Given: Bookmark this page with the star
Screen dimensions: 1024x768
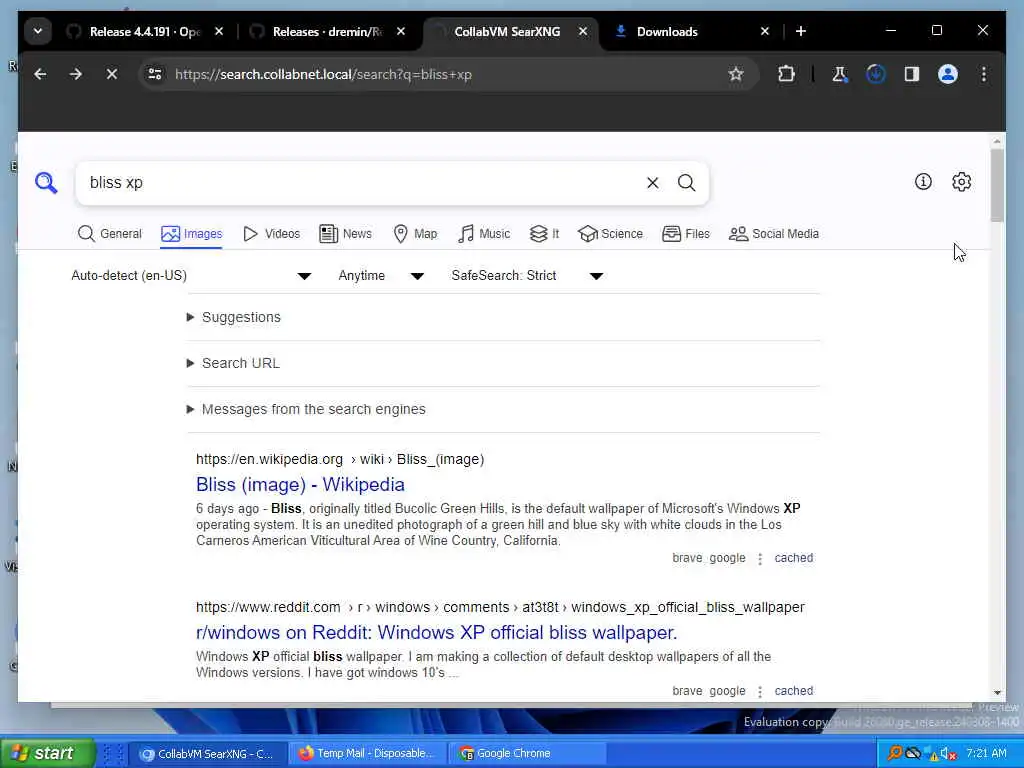Looking at the screenshot, I should point(736,74).
